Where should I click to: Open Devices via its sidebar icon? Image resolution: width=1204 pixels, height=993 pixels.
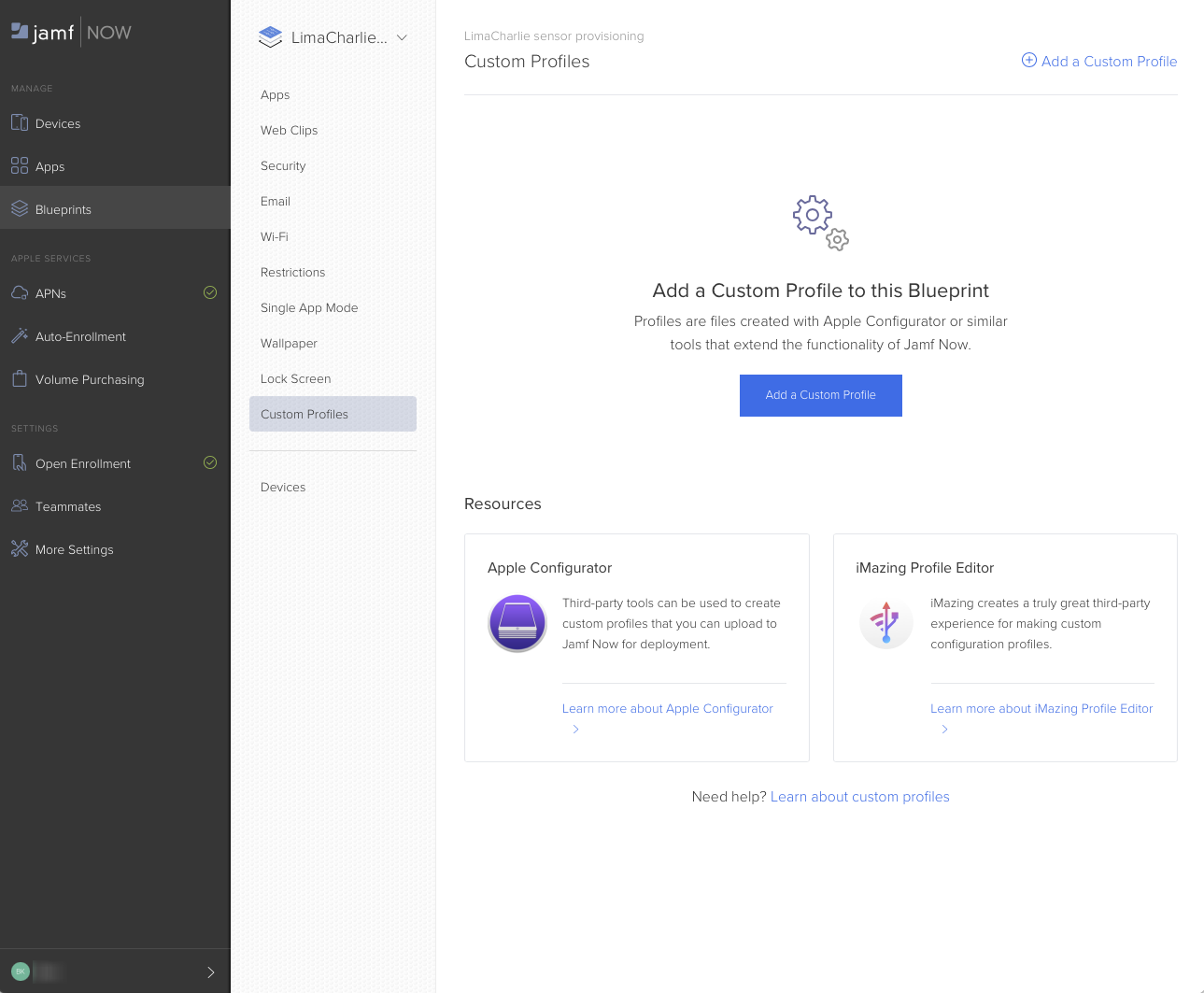20,123
